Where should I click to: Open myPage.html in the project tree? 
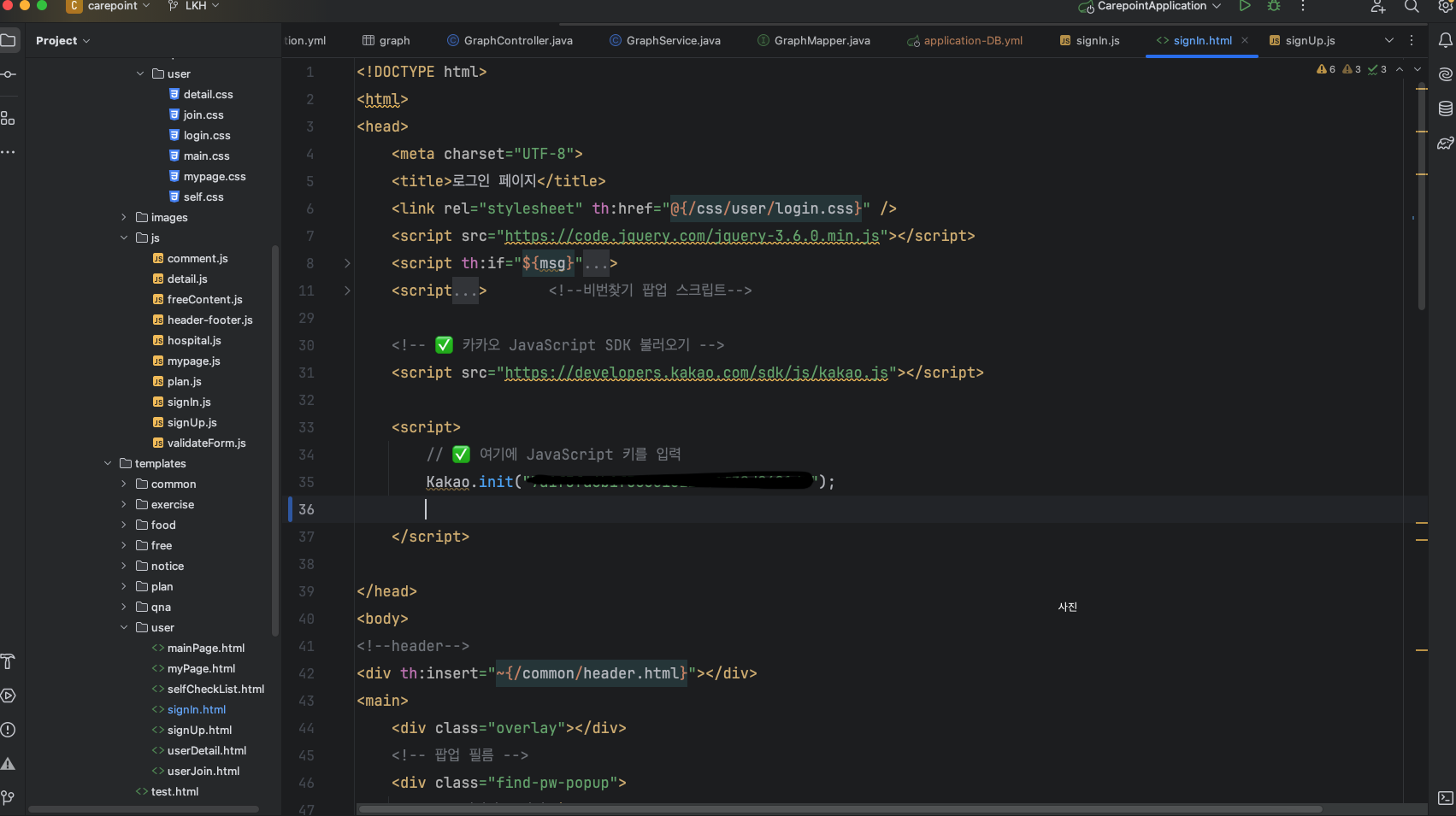click(x=201, y=668)
